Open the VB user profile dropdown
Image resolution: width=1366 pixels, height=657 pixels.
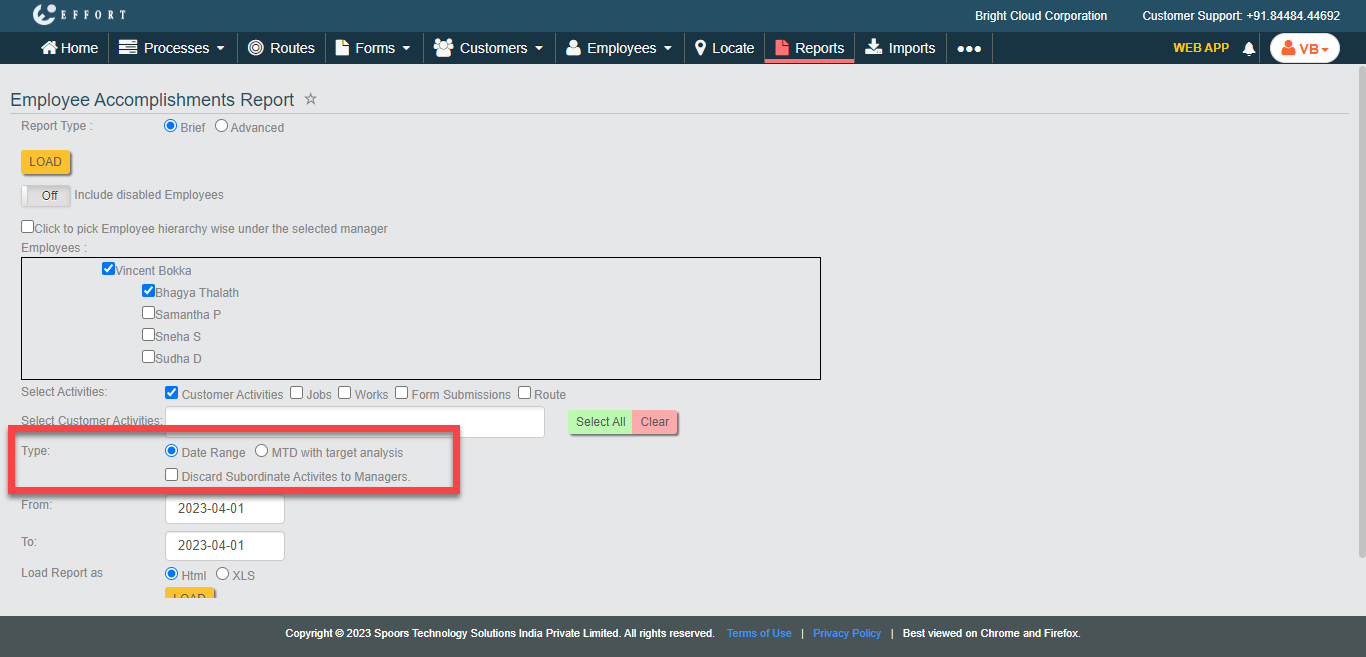tap(1304, 48)
